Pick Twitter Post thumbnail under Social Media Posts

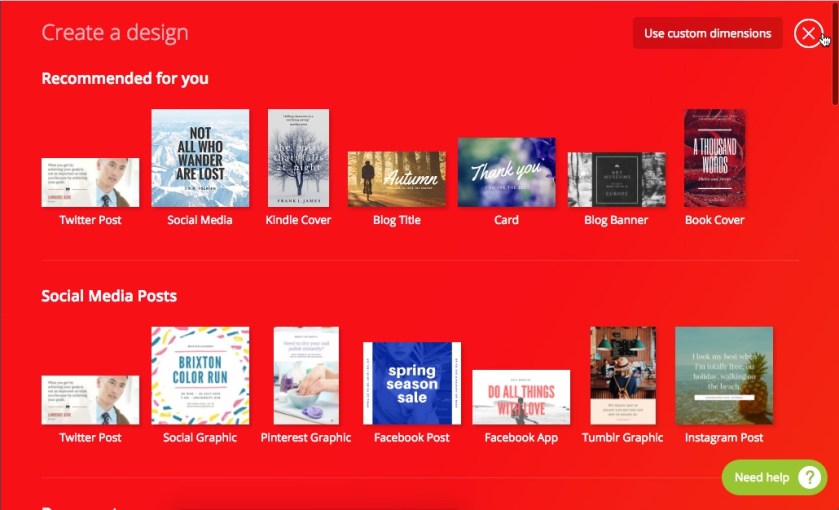(x=90, y=400)
